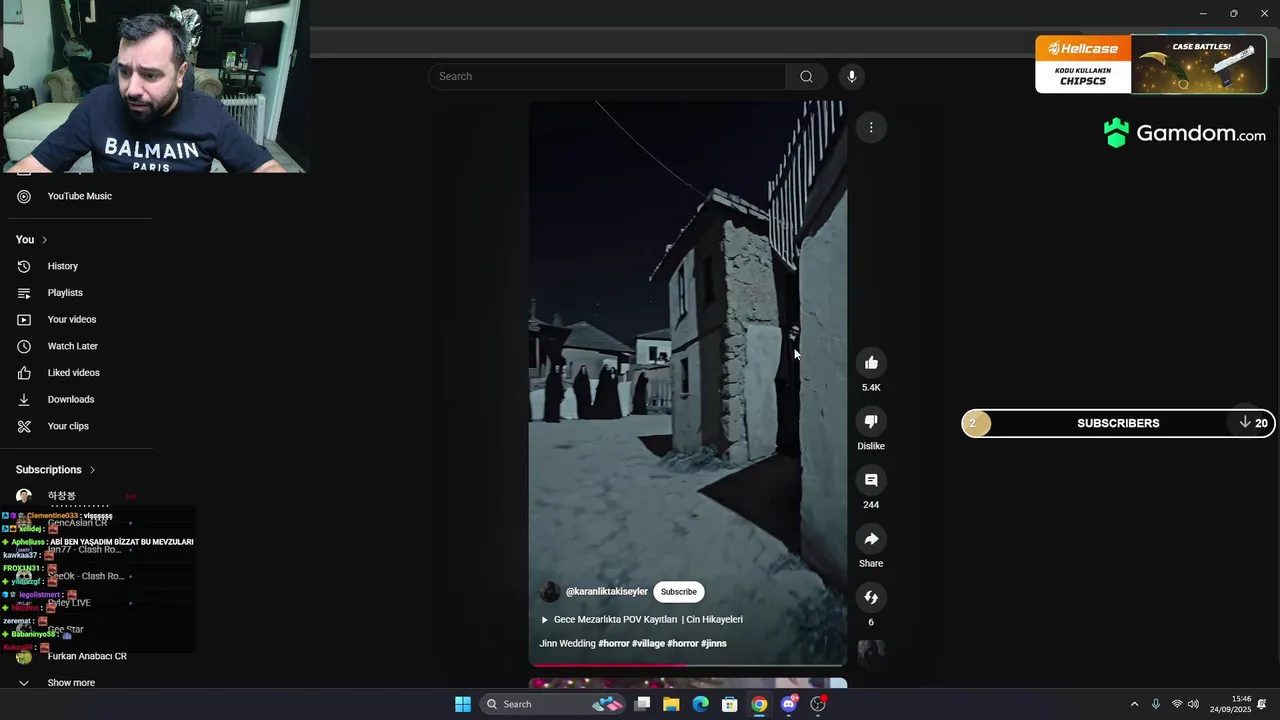Switch to Google Chrome on the taskbar
The height and width of the screenshot is (720, 1280).
(x=759, y=704)
